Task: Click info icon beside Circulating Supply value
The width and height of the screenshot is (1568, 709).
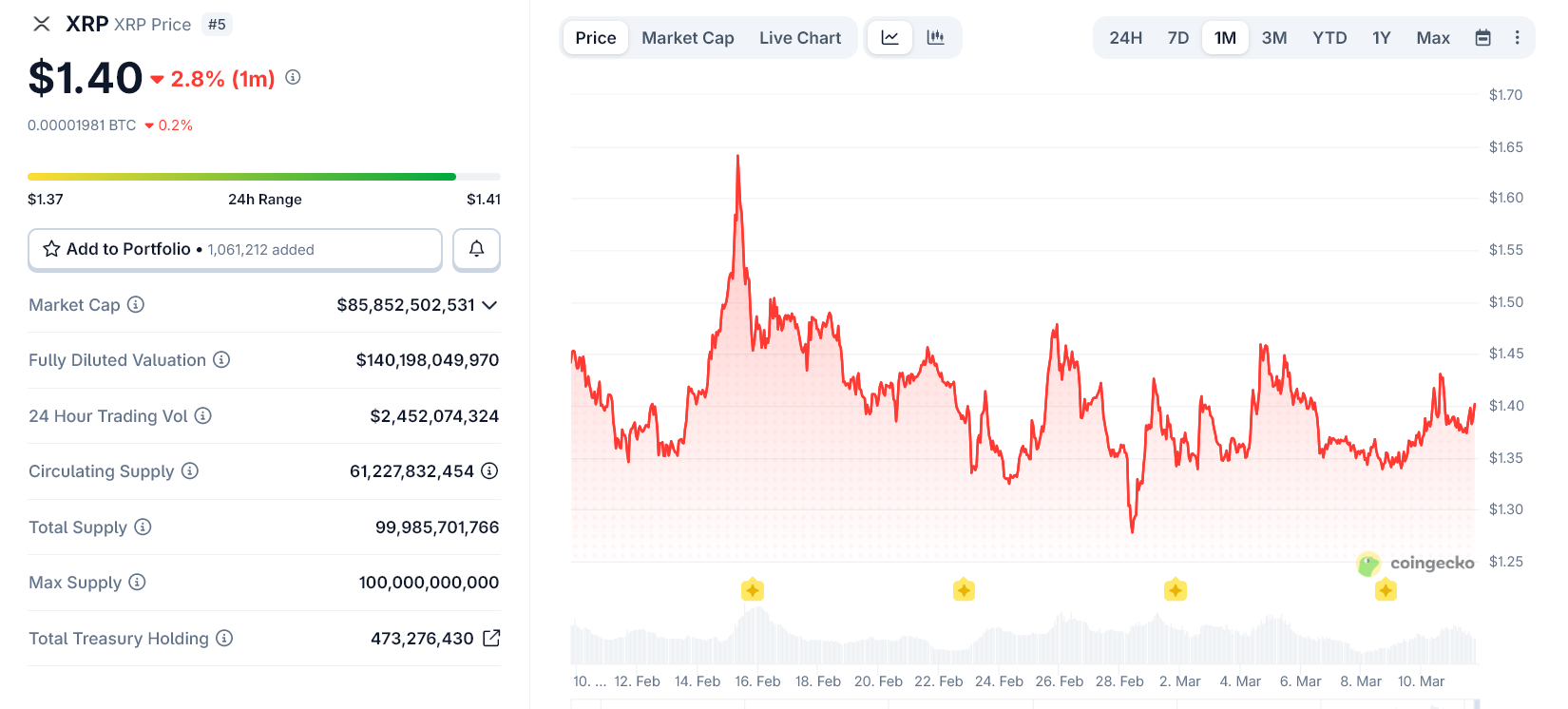Action: (489, 471)
